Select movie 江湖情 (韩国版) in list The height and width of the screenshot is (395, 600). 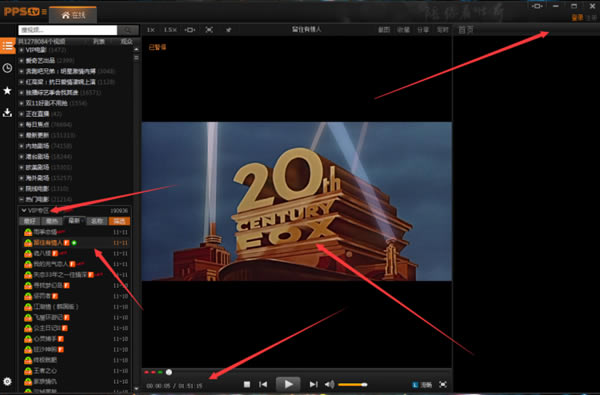[x=75, y=307]
